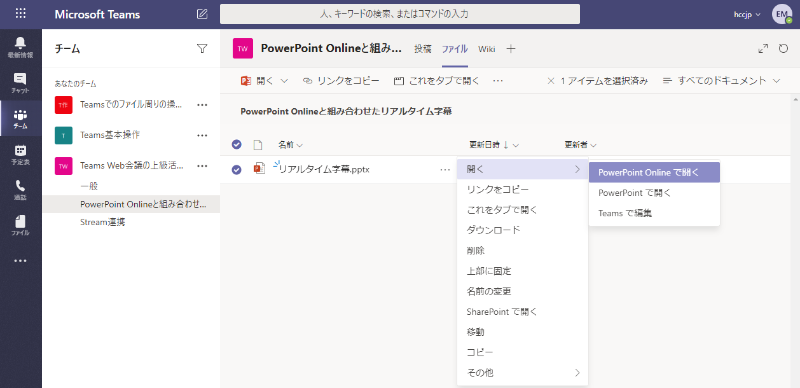Click the Teams基本操作 team name

(x=110, y=135)
